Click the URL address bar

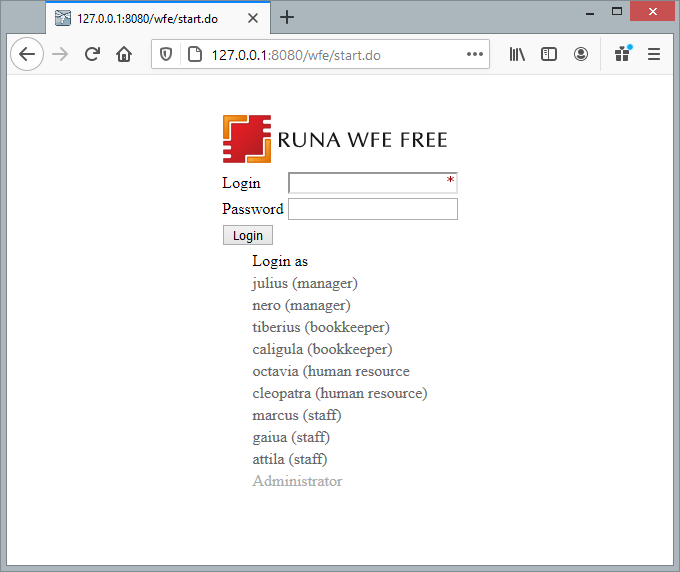[330, 55]
